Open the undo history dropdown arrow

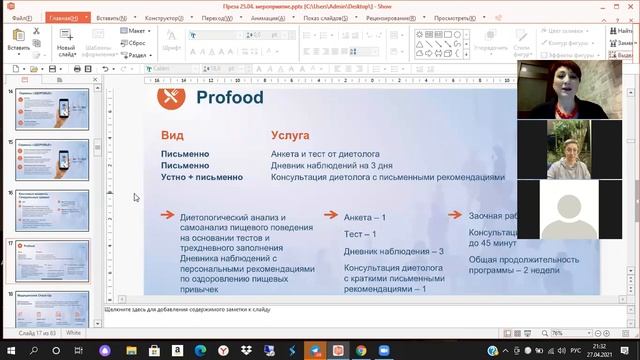coord(113,69)
